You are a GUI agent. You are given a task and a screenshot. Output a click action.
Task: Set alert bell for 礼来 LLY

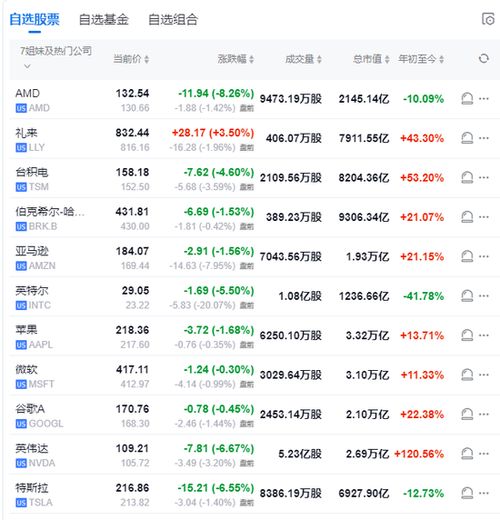(467, 138)
